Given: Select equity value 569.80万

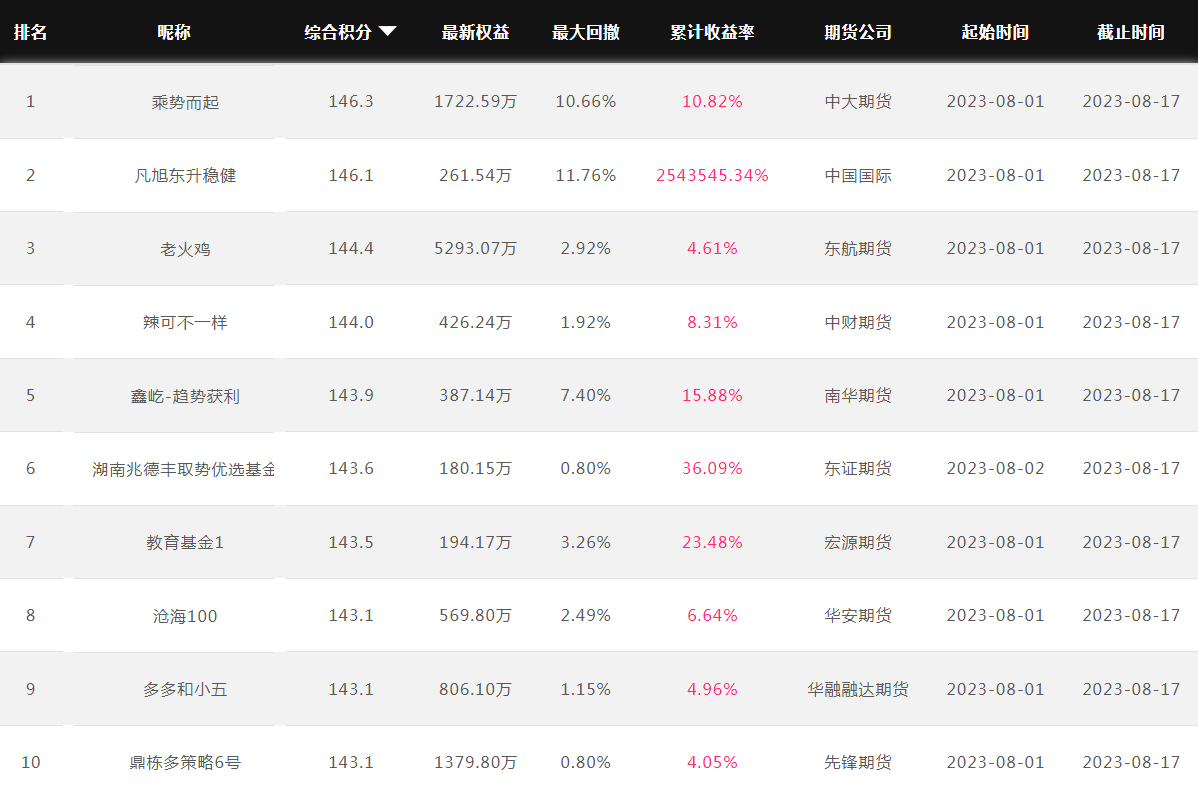Looking at the screenshot, I should pyautogui.click(x=475, y=615).
